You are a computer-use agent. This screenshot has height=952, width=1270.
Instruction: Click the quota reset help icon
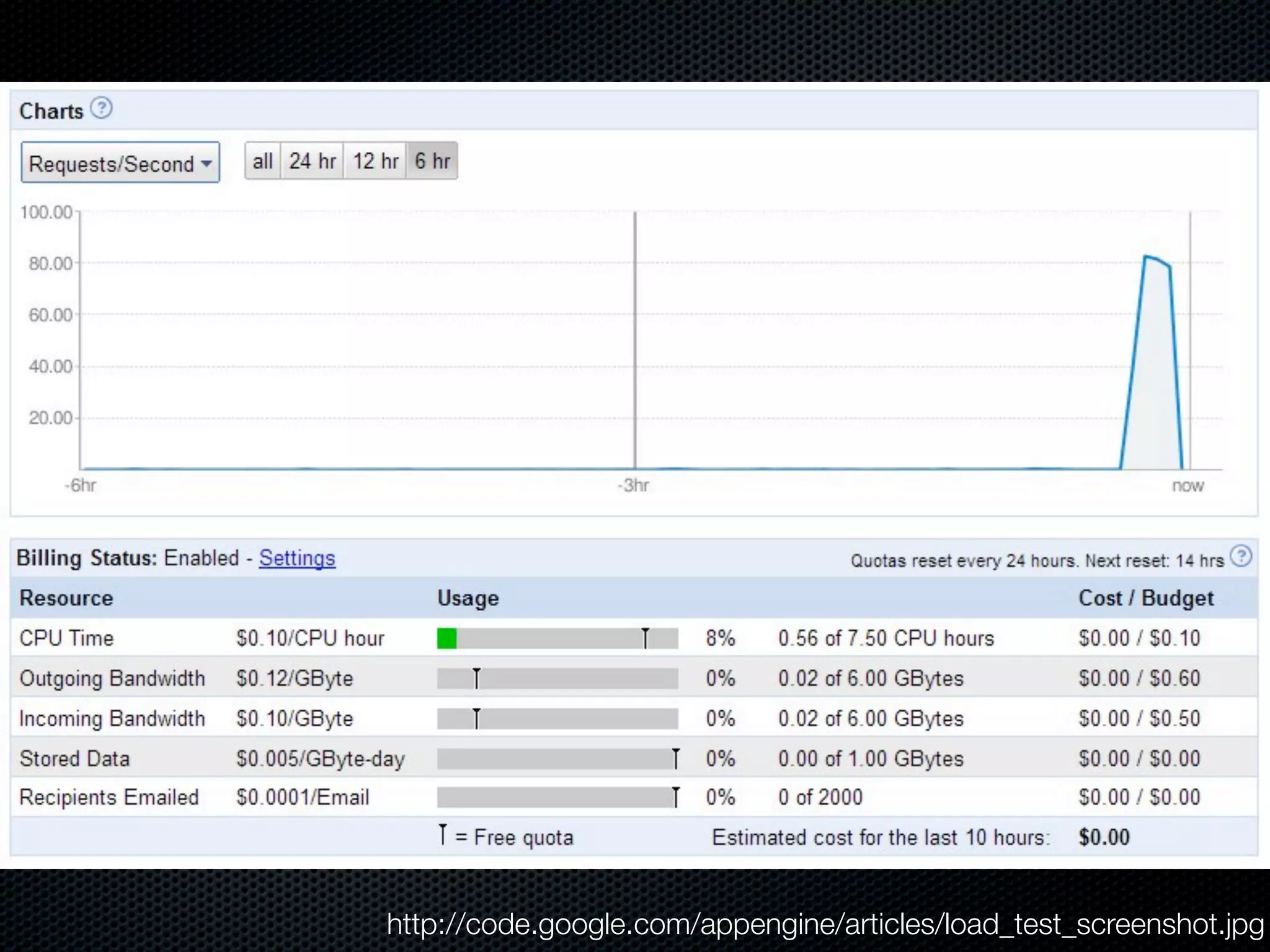[1241, 556]
